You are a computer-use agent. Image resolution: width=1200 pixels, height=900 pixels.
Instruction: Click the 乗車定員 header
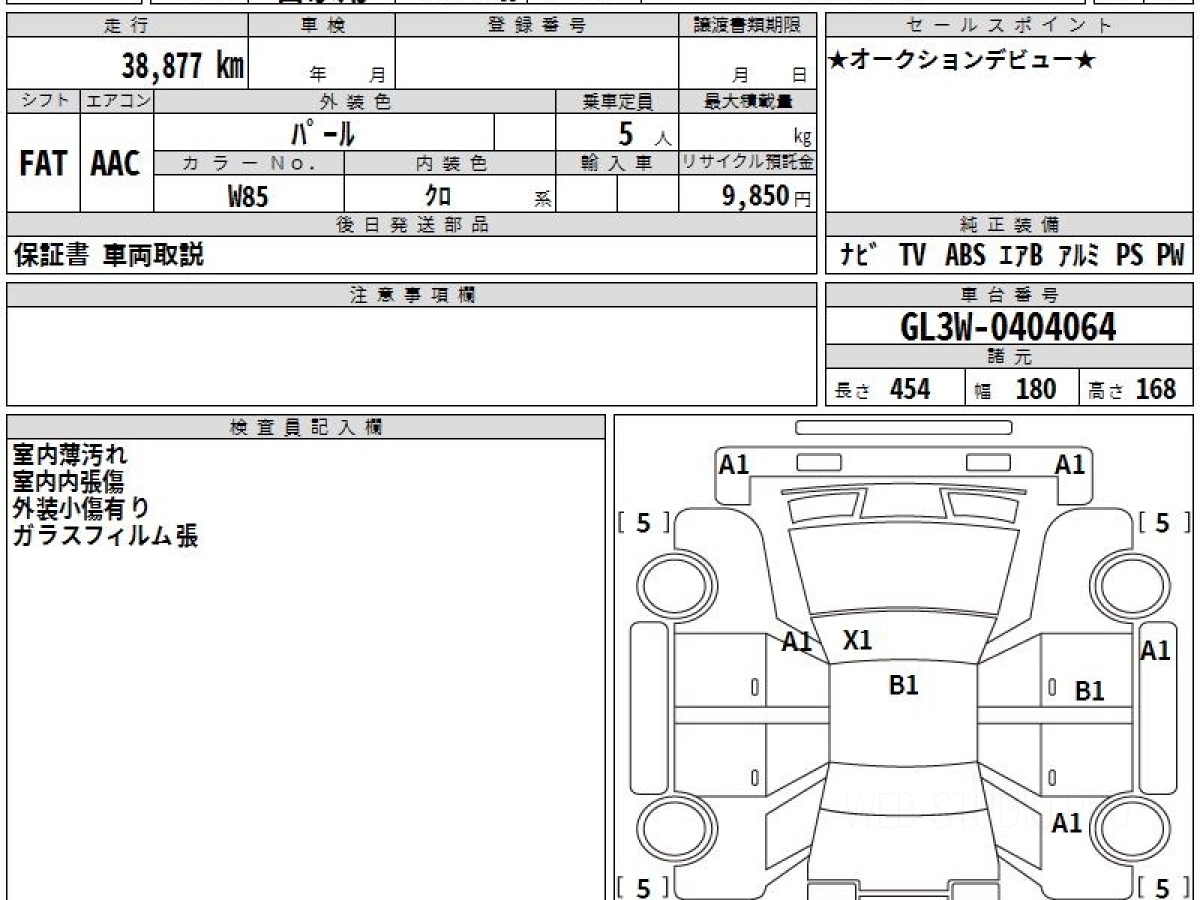(x=617, y=101)
